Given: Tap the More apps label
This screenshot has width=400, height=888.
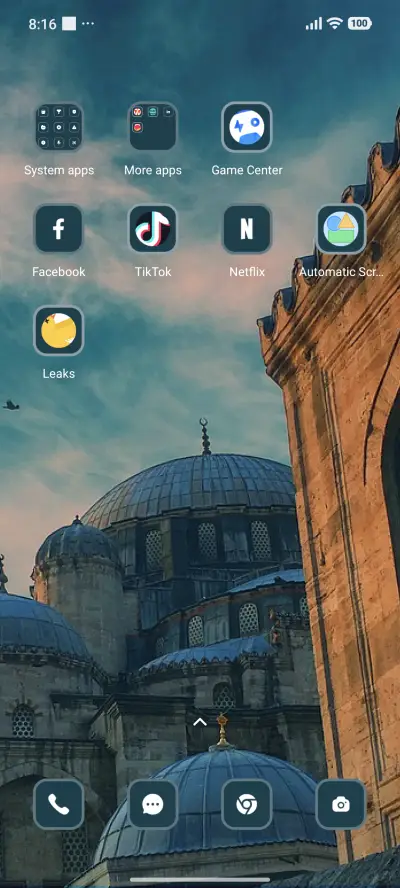Looking at the screenshot, I should click(x=153, y=170).
